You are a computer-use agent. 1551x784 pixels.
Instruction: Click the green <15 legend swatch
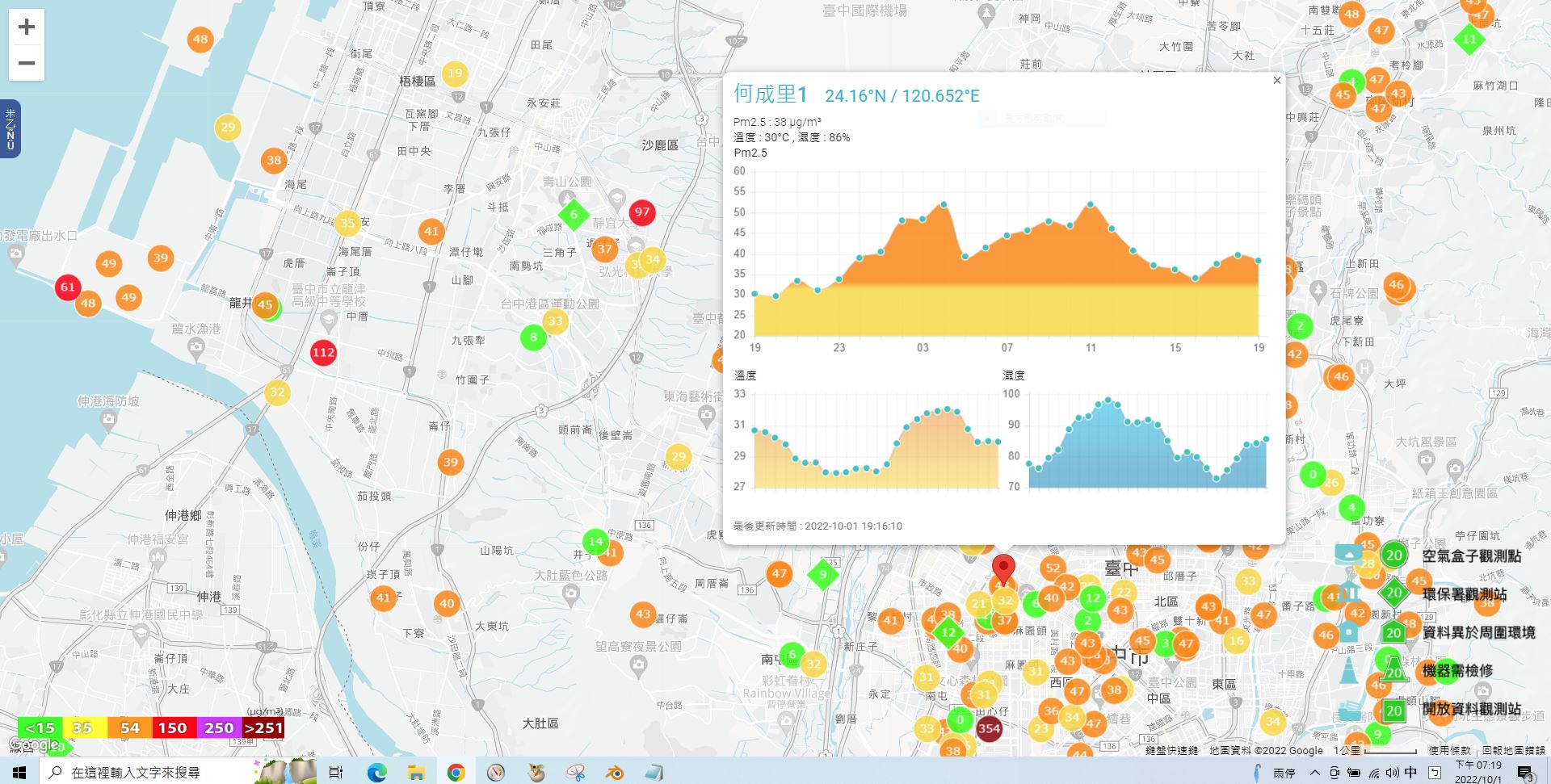click(40, 727)
